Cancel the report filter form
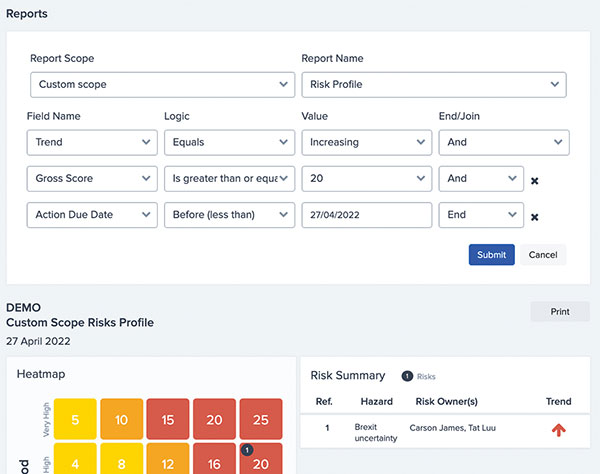Image resolution: width=600 pixels, height=474 pixels. [x=543, y=255]
